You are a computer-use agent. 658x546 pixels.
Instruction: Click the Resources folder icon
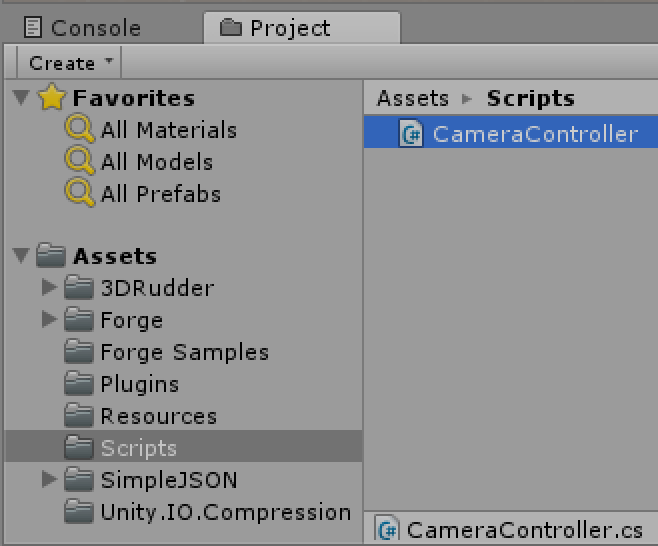[x=79, y=416]
